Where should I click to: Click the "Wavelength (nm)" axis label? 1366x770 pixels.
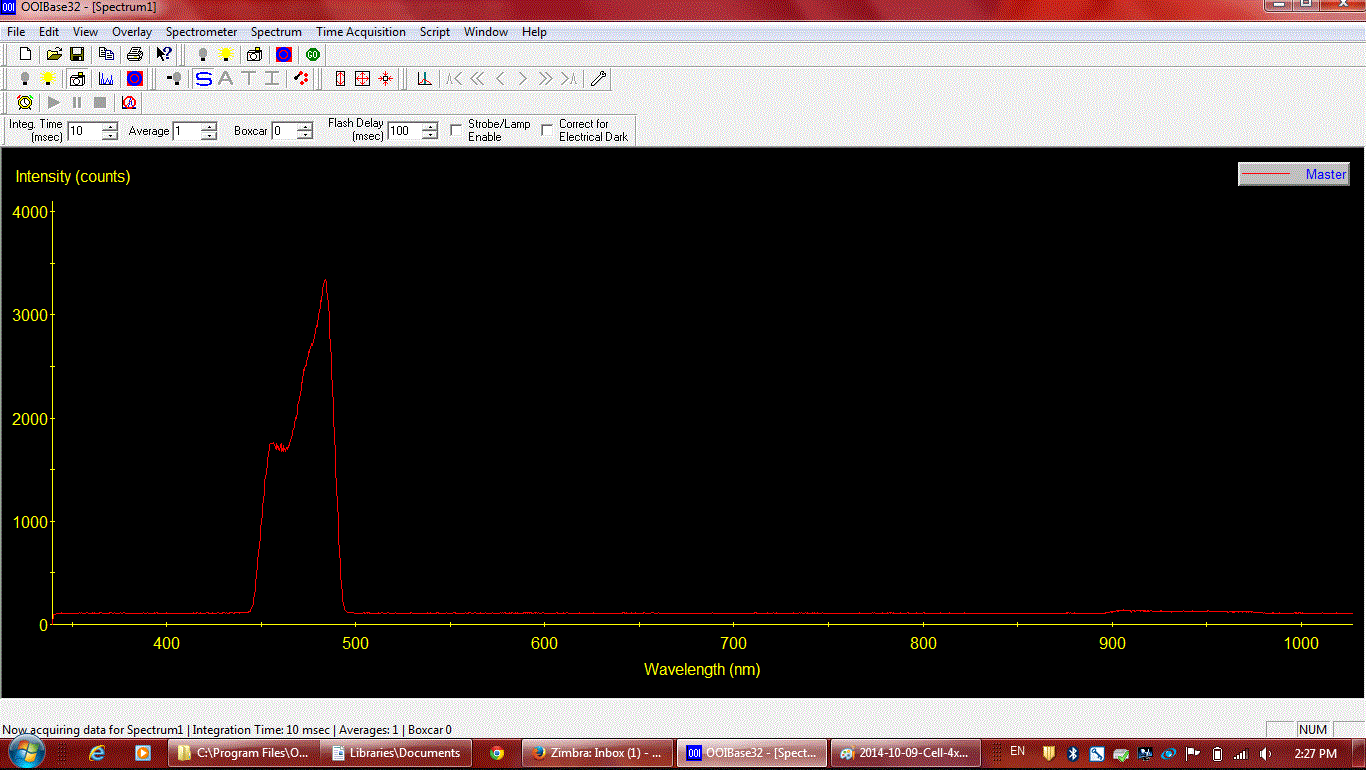[702, 669]
